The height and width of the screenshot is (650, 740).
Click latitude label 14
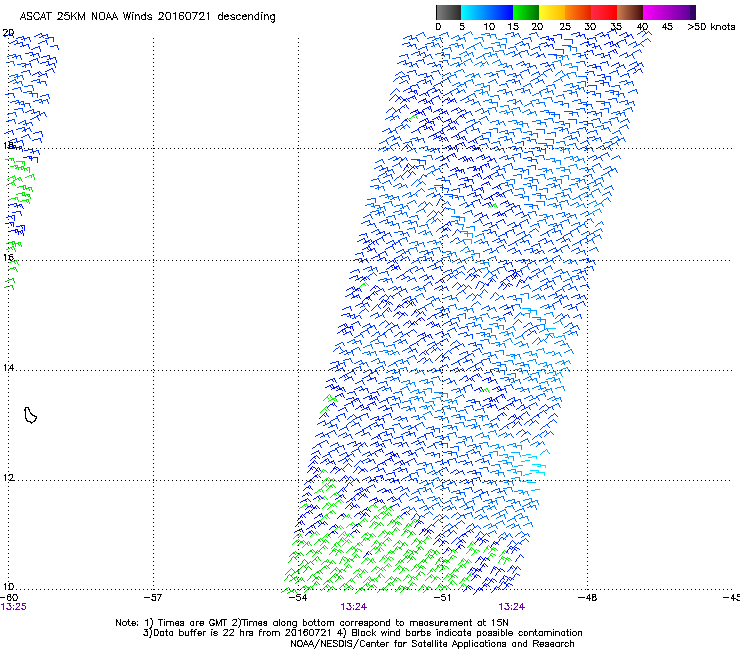(8, 368)
